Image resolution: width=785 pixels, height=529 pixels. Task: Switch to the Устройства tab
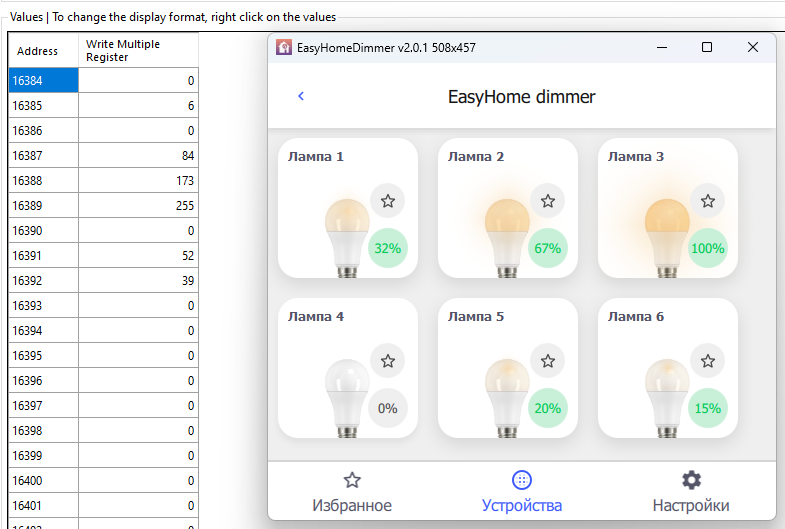pos(522,492)
